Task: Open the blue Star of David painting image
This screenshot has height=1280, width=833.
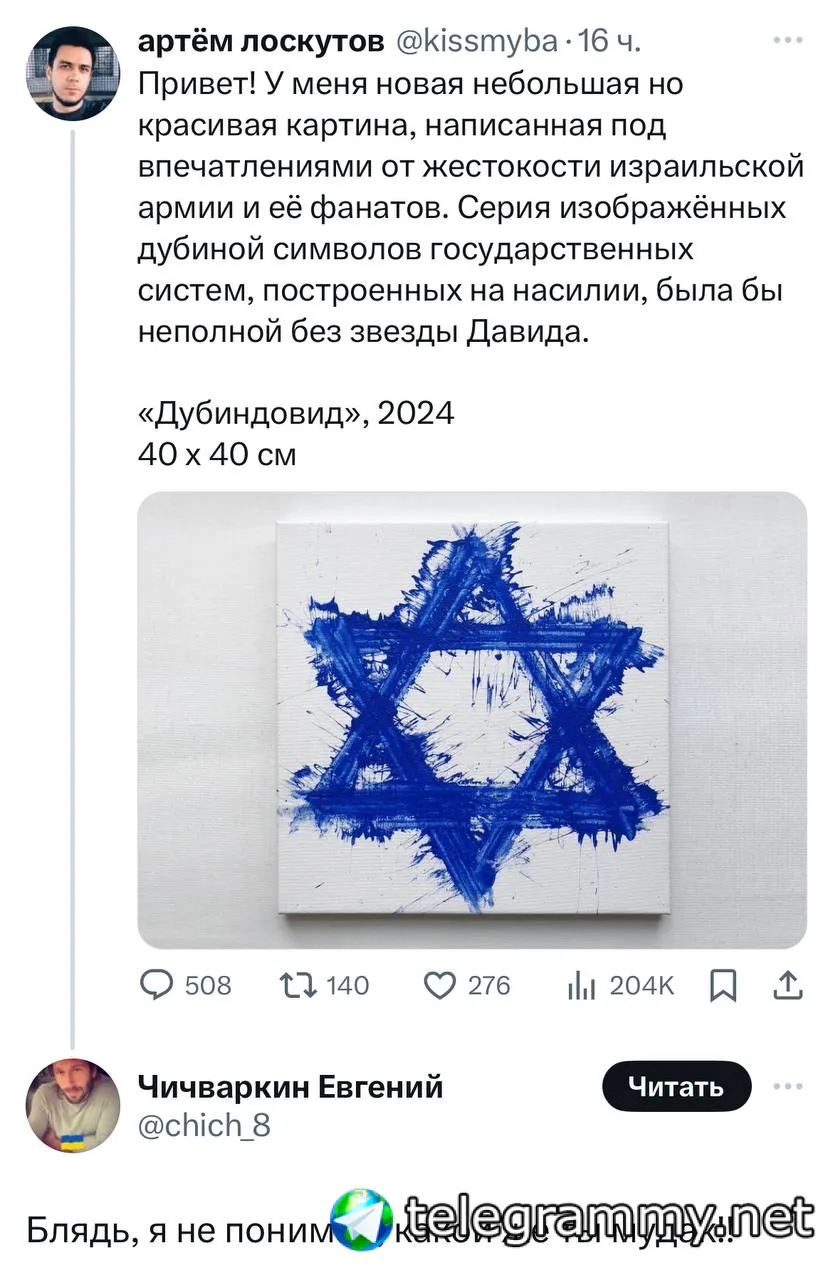Action: point(472,720)
